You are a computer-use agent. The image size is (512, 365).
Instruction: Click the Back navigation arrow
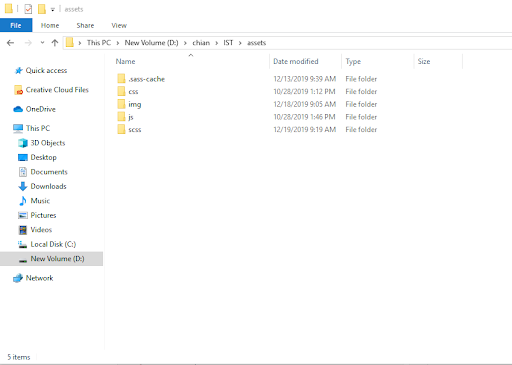(10, 43)
